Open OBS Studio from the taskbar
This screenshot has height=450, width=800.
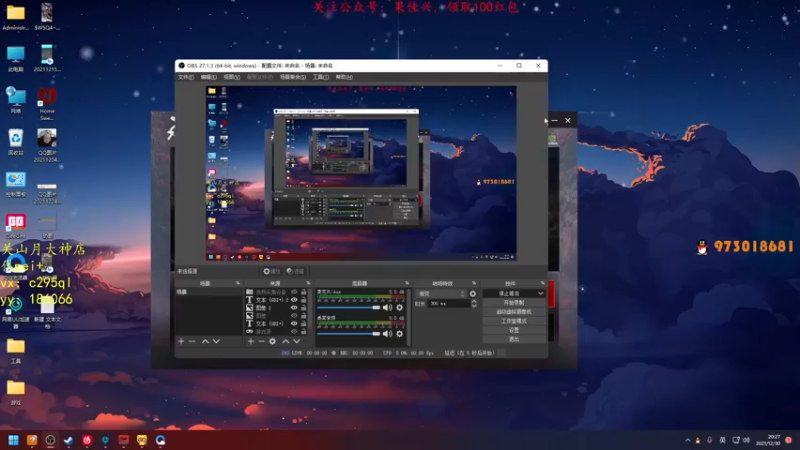point(50,440)
